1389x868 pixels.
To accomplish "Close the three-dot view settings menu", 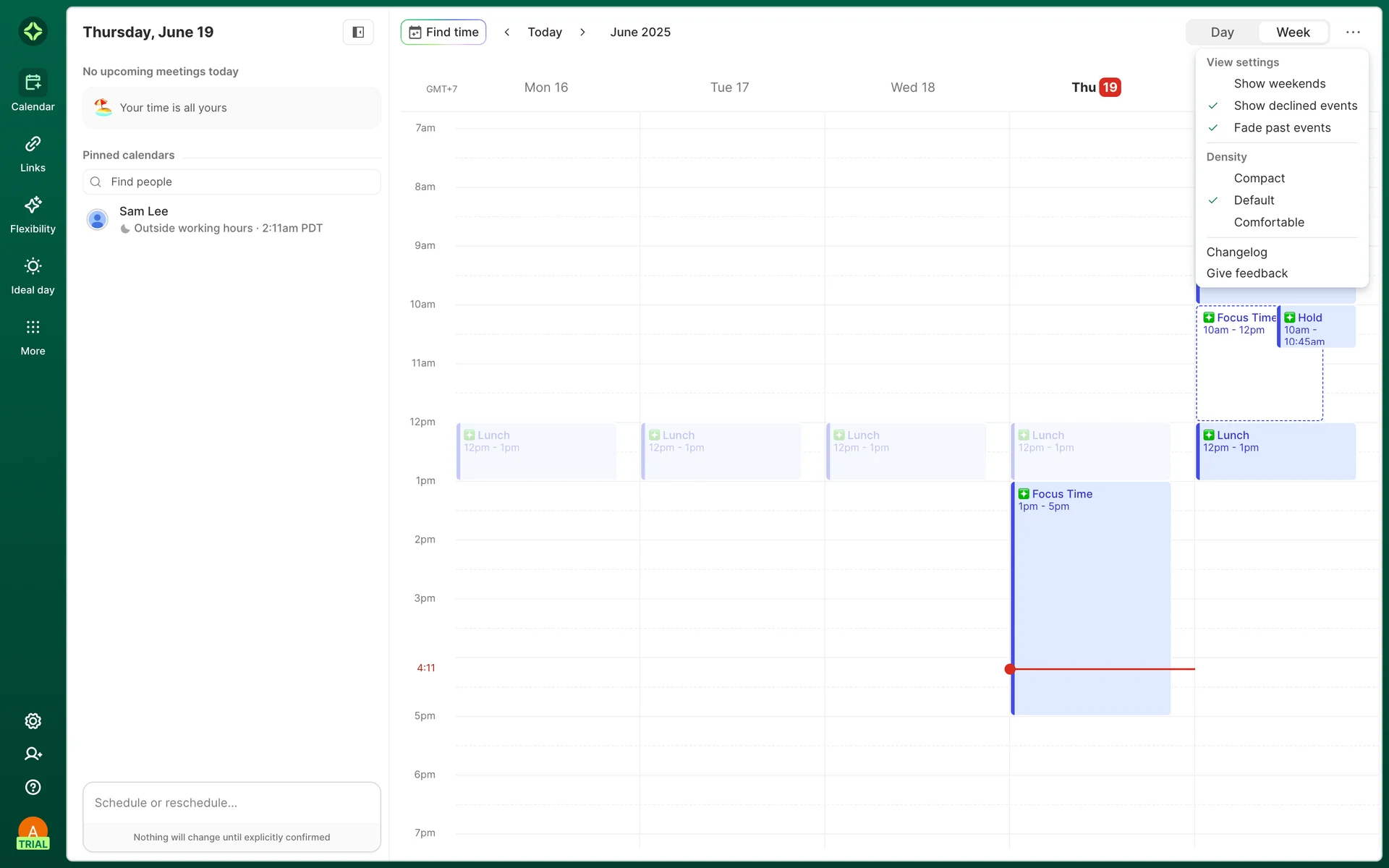I will pos(1353,32).
